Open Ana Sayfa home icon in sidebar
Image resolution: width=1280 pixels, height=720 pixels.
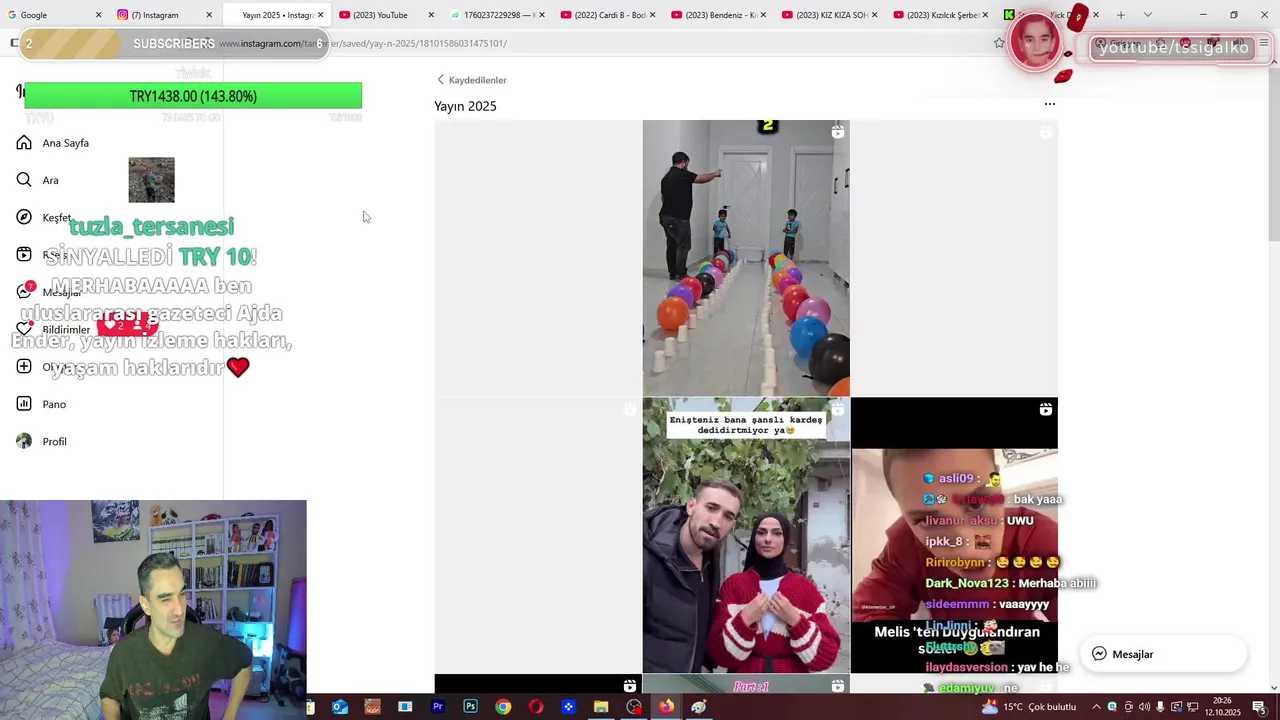point(24,143)
